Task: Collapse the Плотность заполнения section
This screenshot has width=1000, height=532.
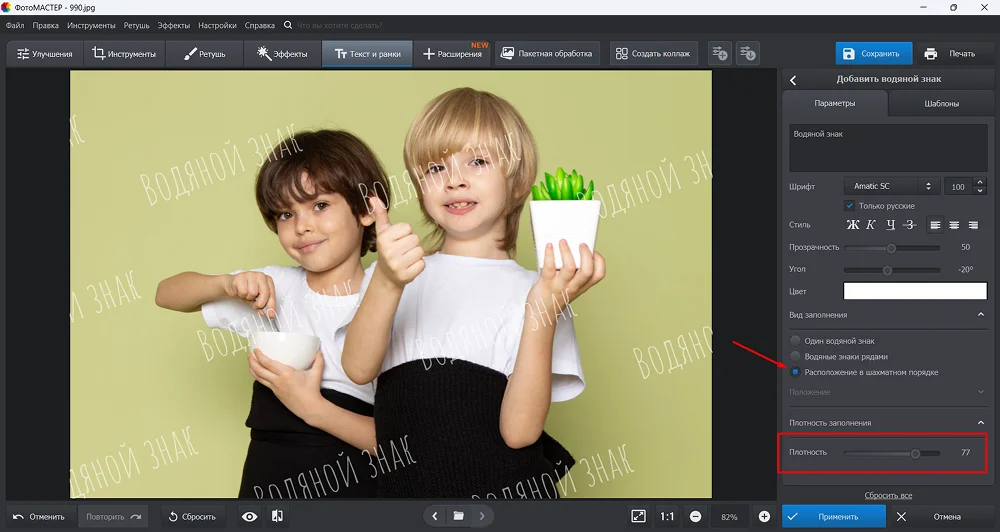Action: coord(981,422)
